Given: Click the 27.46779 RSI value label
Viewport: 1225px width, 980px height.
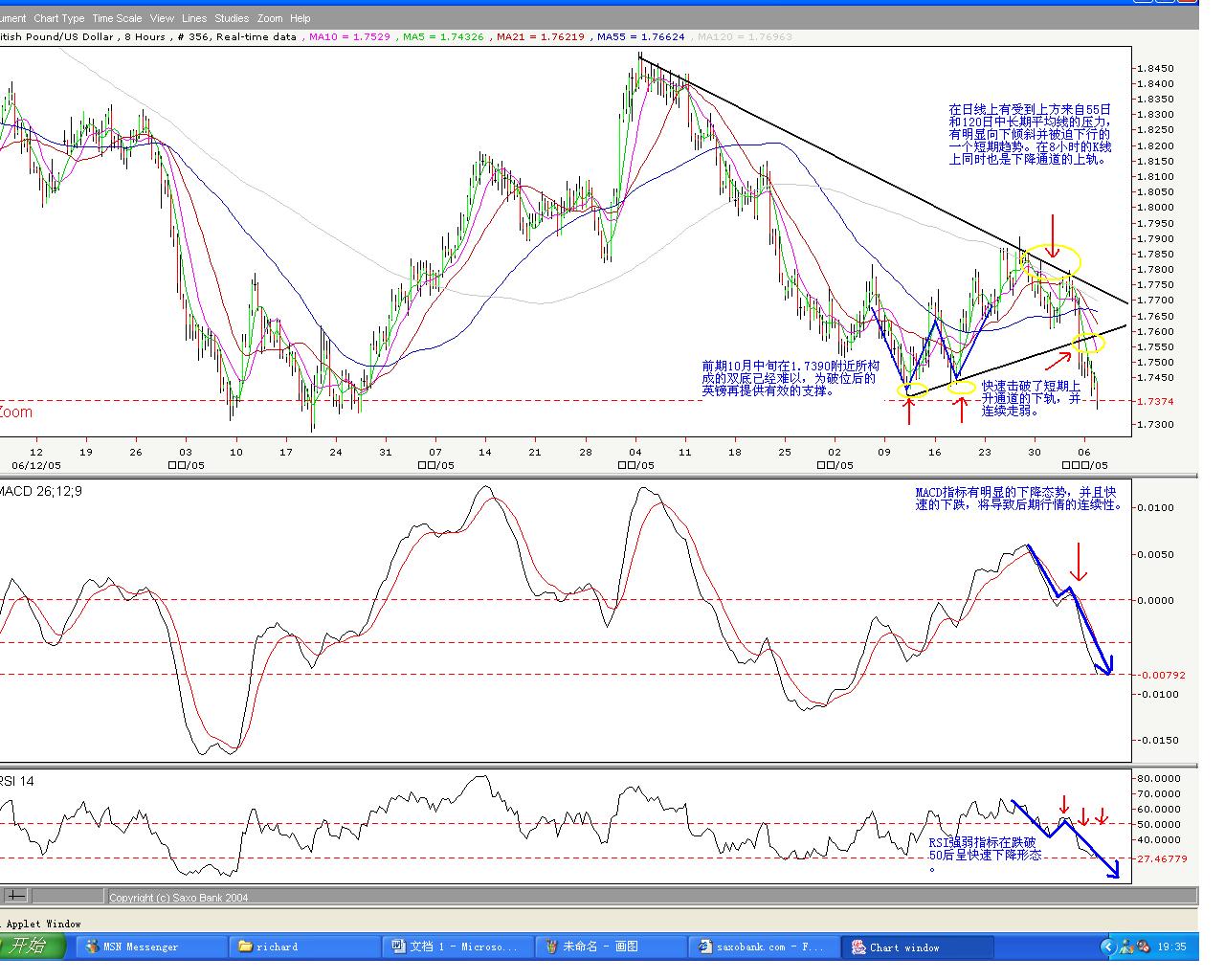Looking at the screenshot, I should (1163, 858).
